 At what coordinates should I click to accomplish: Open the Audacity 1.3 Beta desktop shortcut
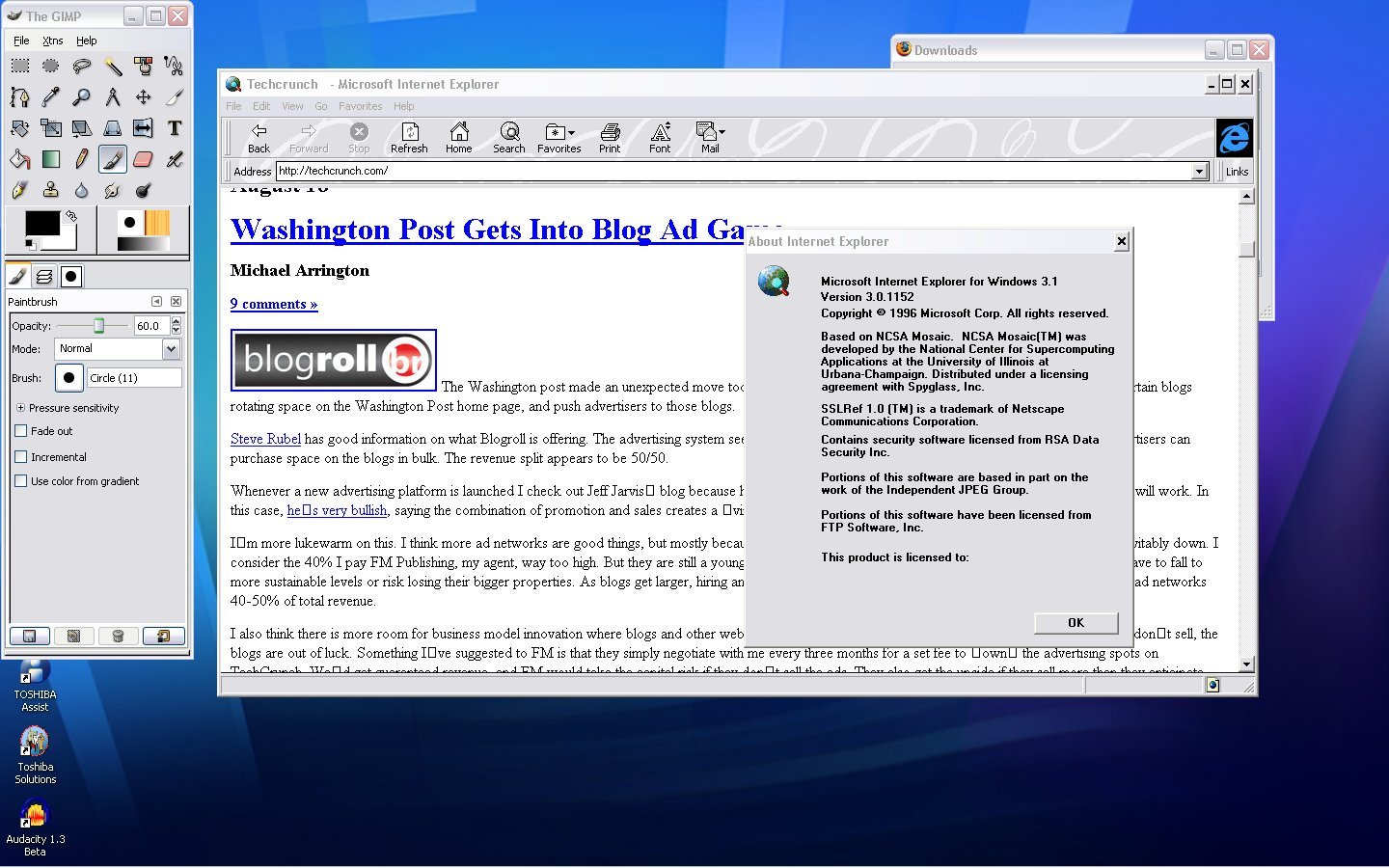(x=36, y=827)
